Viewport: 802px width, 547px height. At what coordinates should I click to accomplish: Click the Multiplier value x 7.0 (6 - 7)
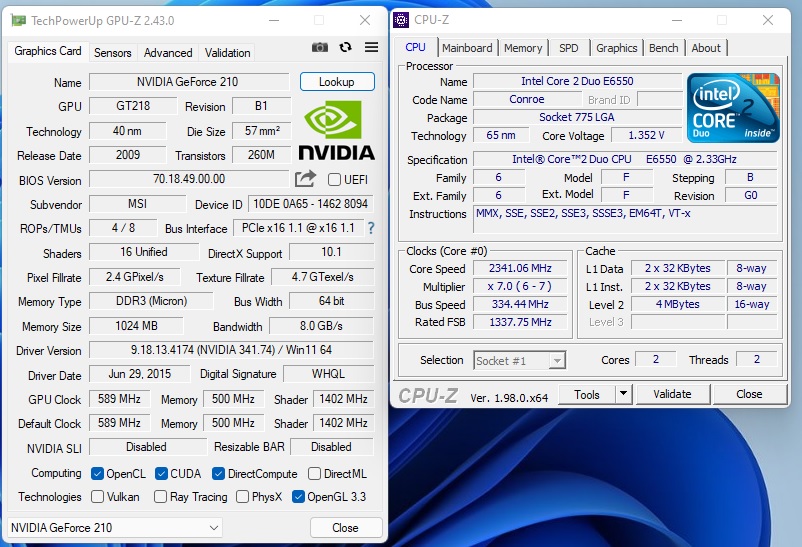(x=520, y=286)
